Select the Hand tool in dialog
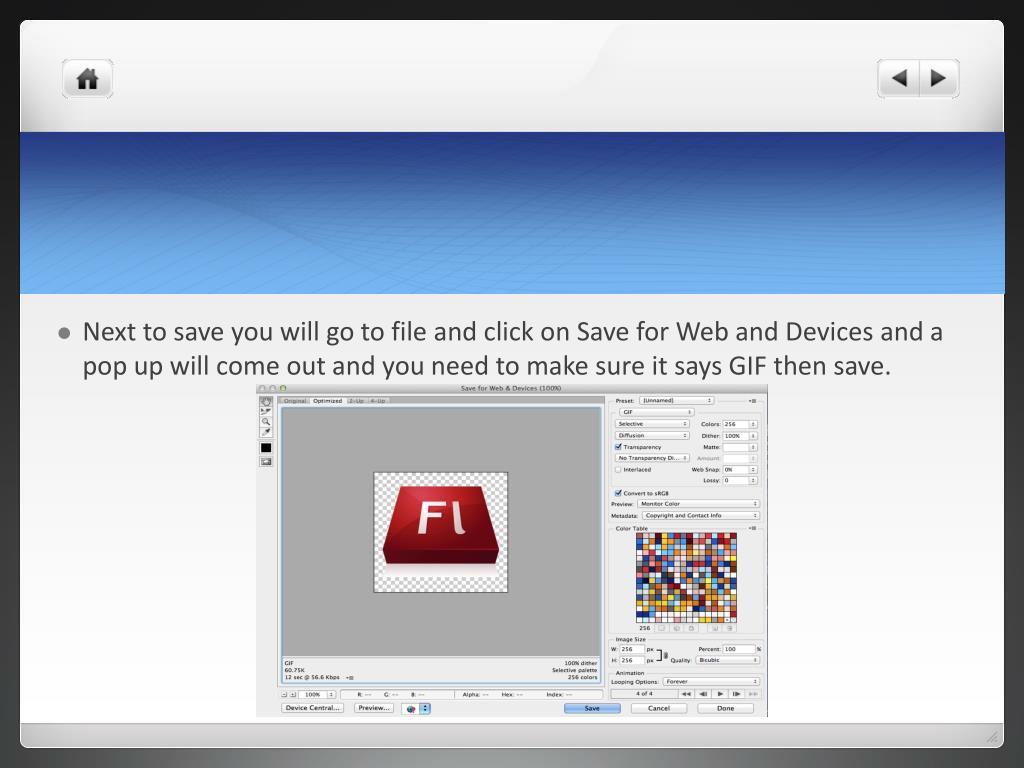Screen dimensions: 1024x768 266,402
